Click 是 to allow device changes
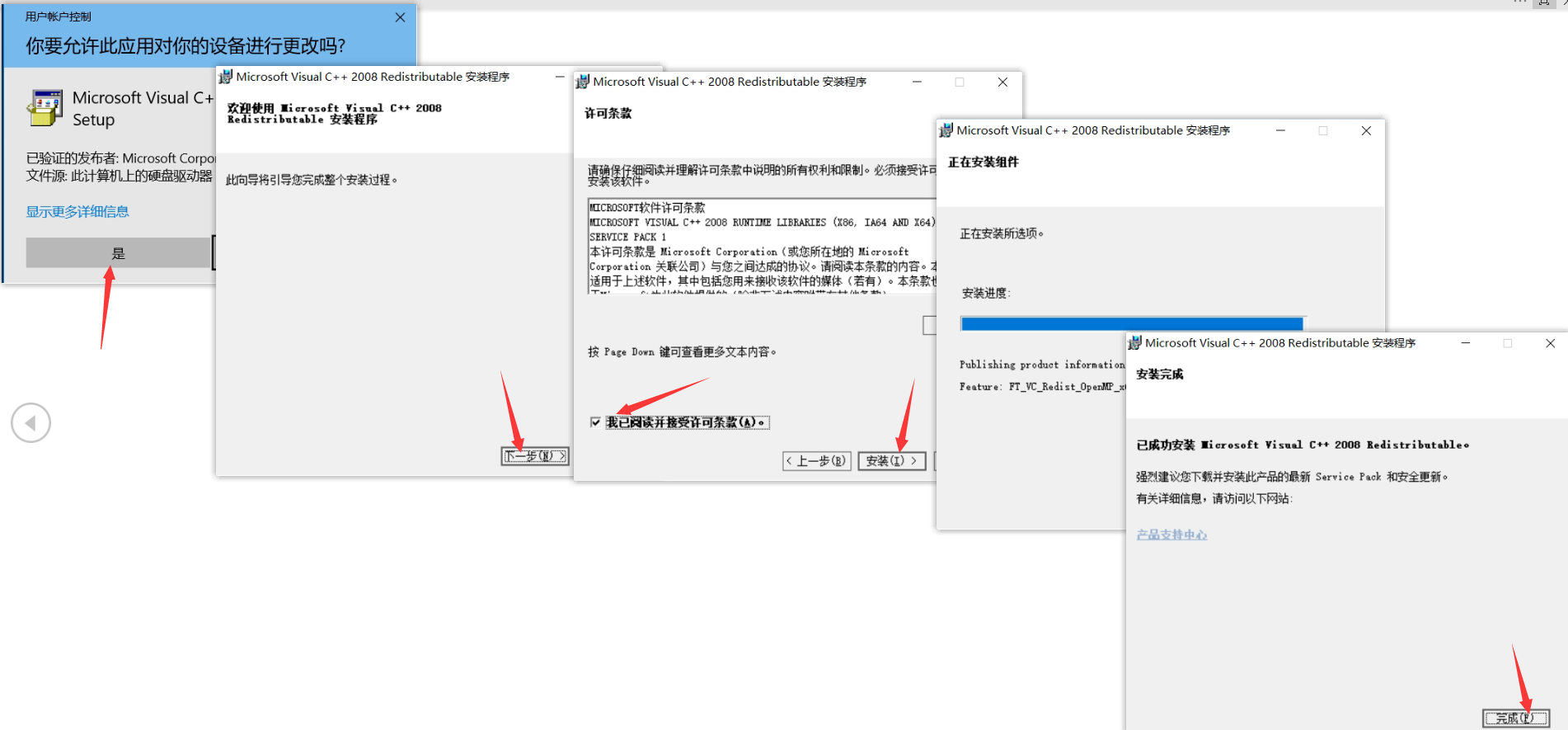Viewport: 1568px width, 730px height. click(118, 253)
